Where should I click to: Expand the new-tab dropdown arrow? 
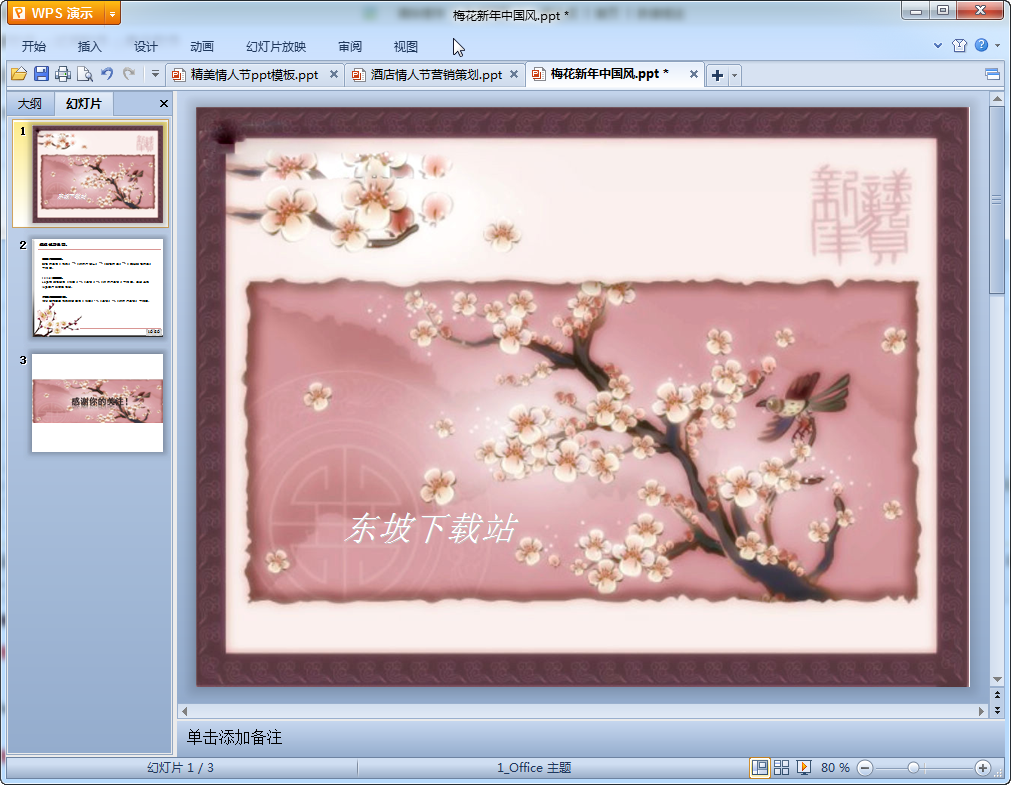pyautogui.click(x=734, y=75)
